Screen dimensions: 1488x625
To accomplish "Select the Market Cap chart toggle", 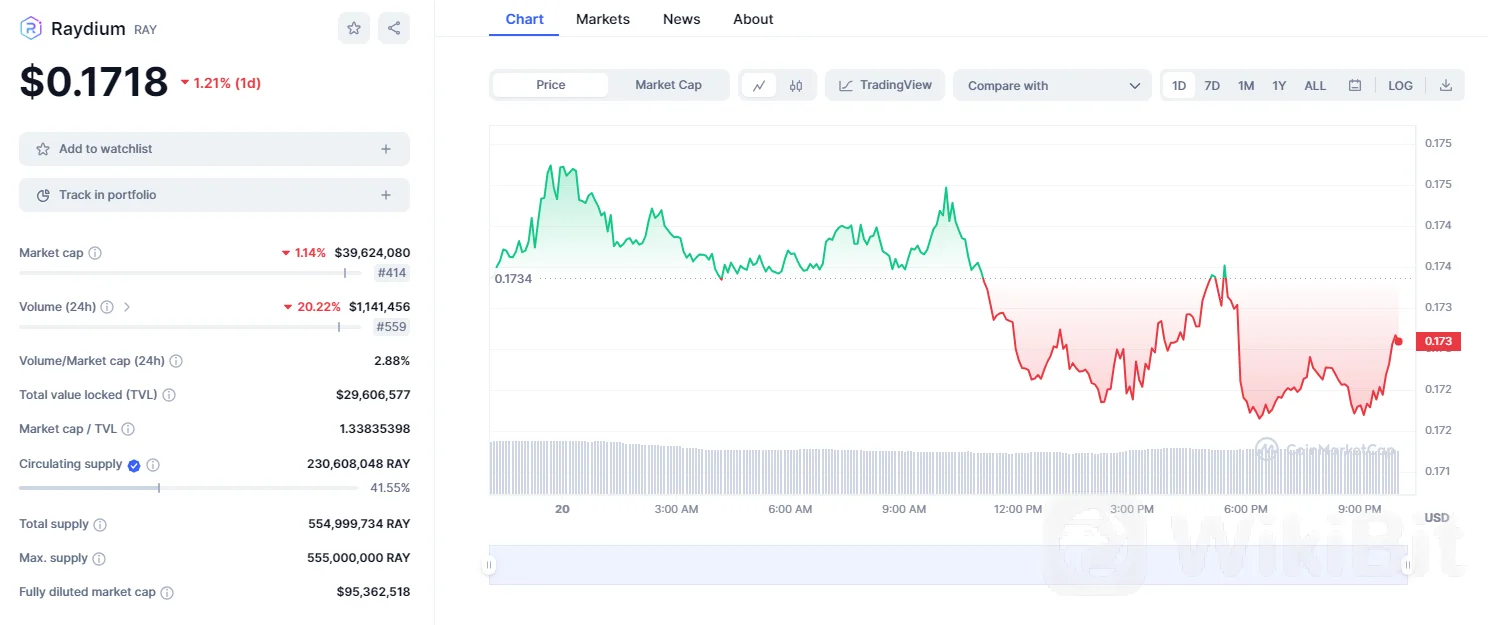I will [668, 85].
